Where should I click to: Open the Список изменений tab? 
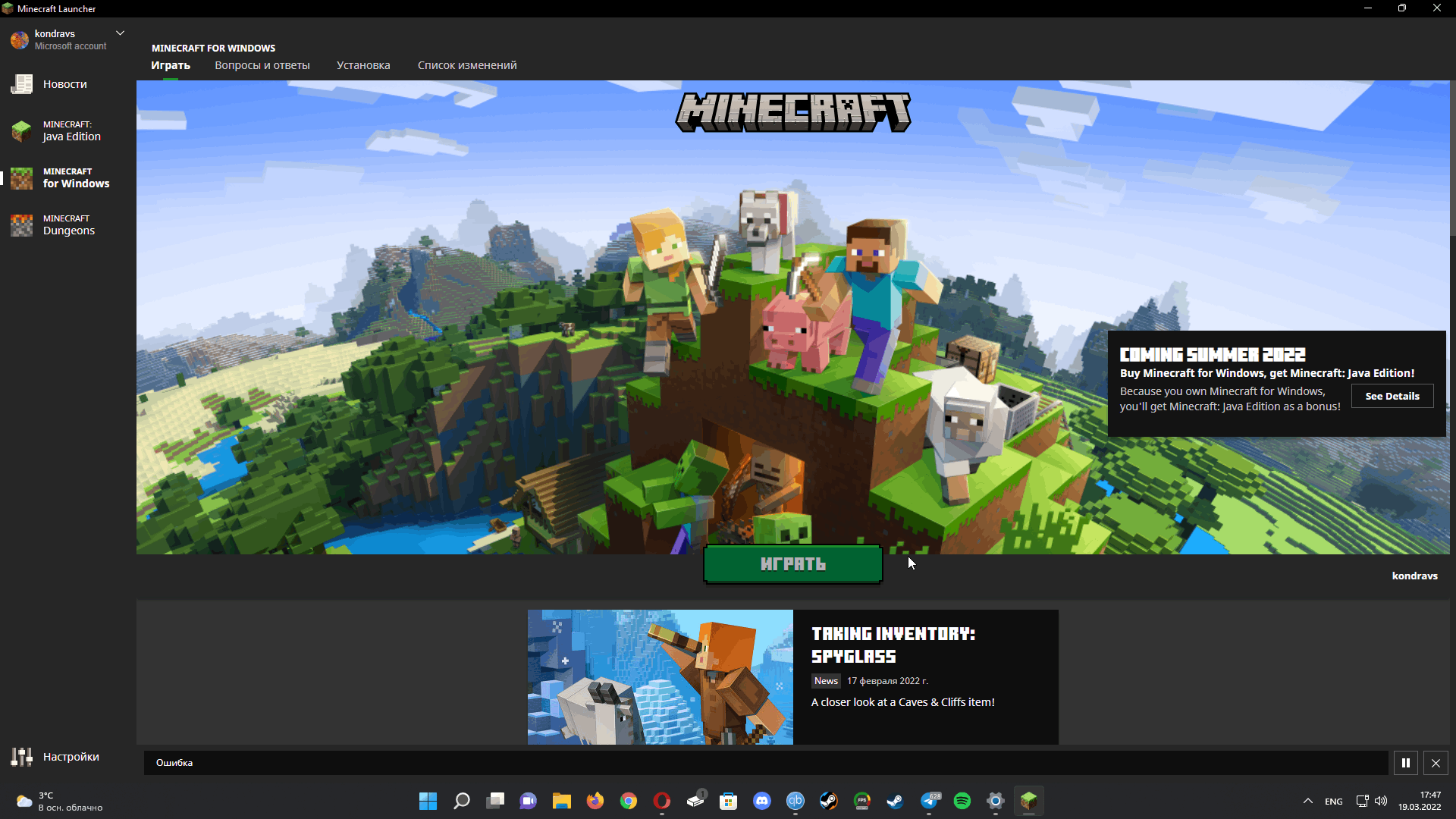[x=467, y=65]
